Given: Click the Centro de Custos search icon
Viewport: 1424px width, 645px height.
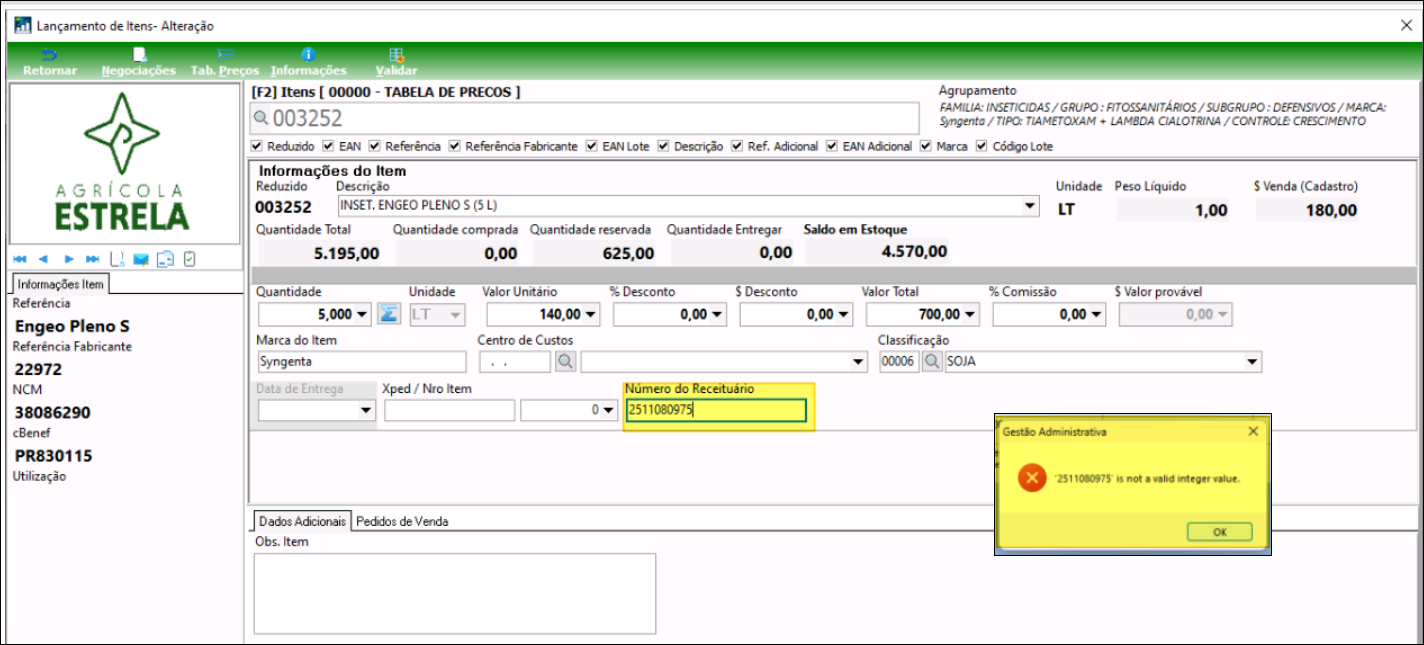Looking at the screenshot, I should [565, 361].
